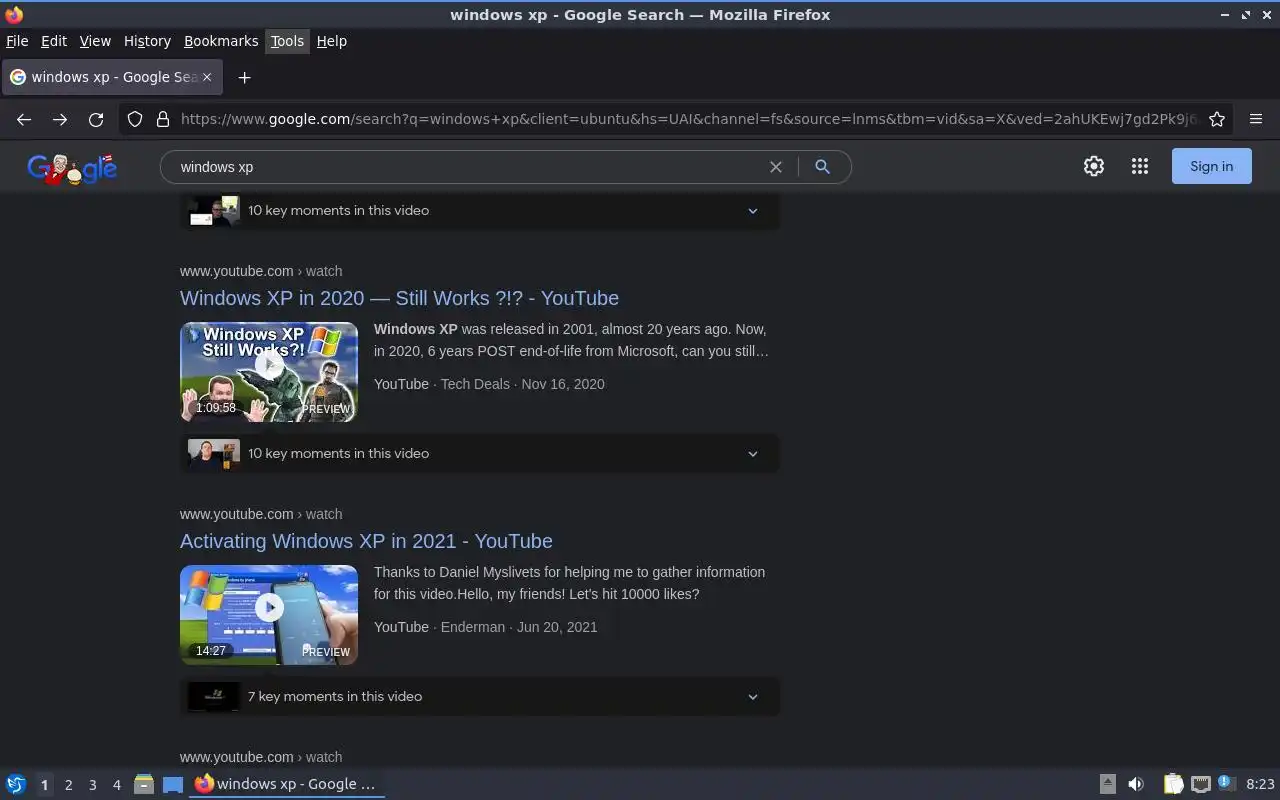Go forward one page in Firefox
This screenshot has width=1280, height=800.
point(60,119)
